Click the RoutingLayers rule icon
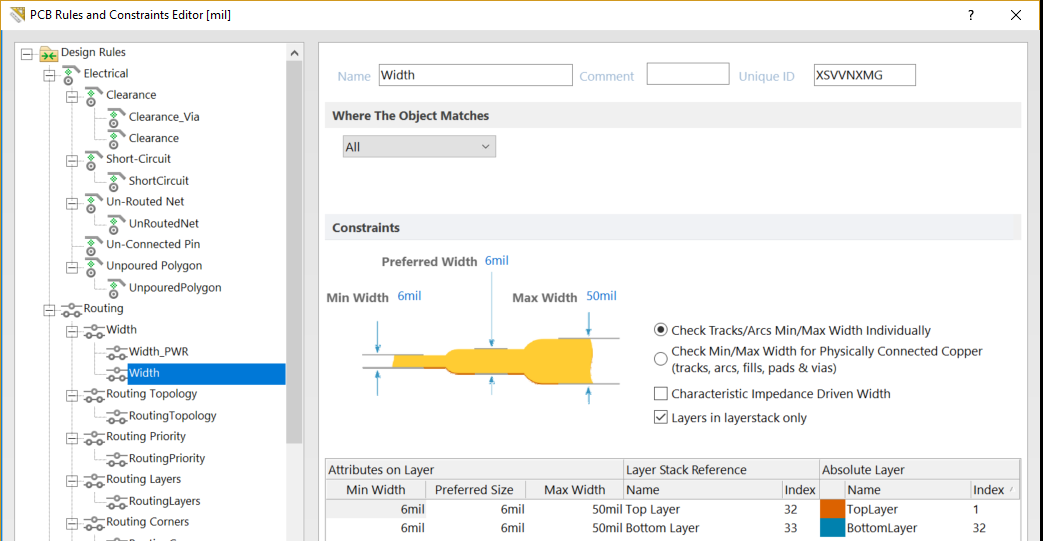This screenshot has height=541, width=1043. 116,502
